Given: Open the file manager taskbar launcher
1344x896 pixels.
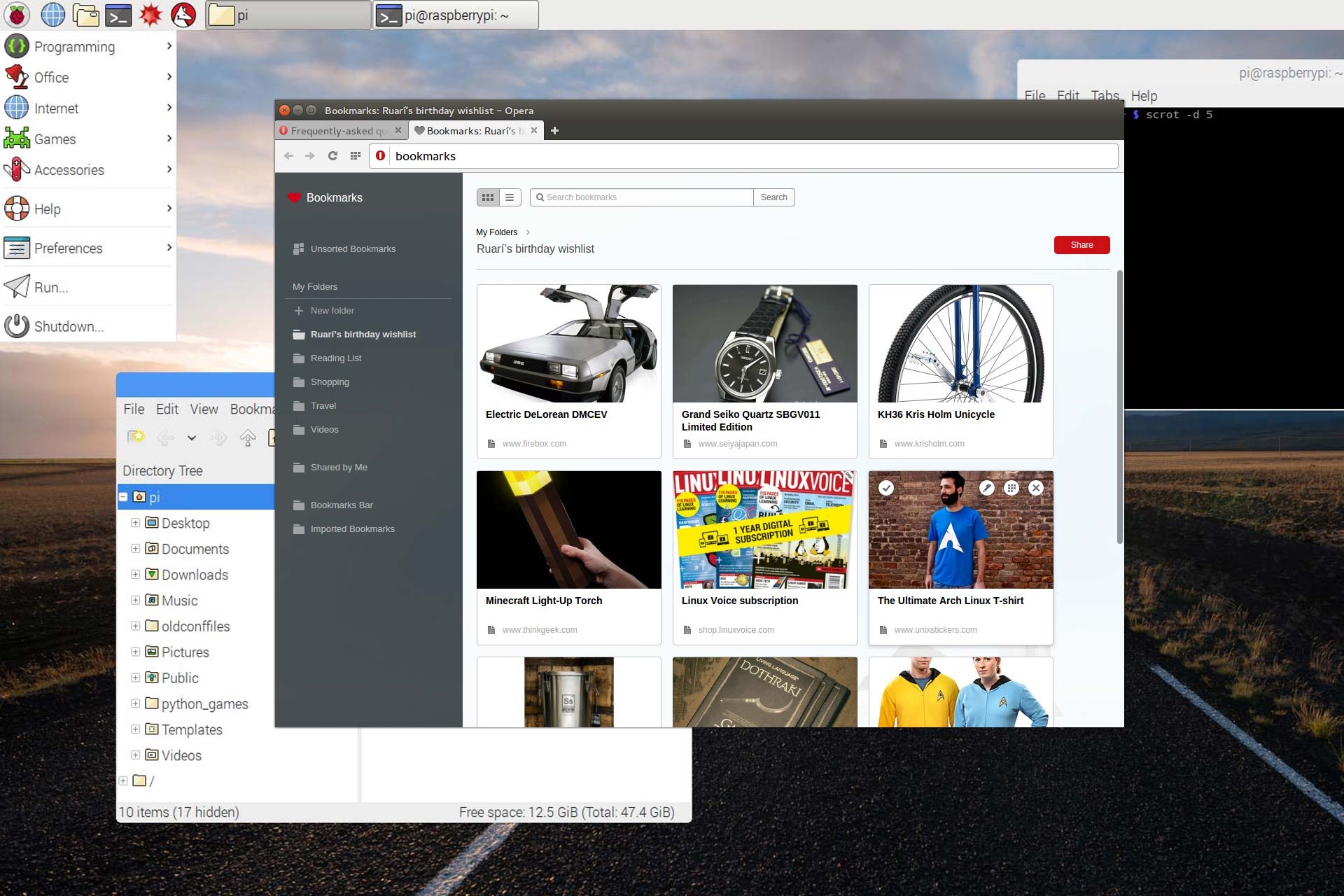Looking at the screenshot, I should 86,15.
